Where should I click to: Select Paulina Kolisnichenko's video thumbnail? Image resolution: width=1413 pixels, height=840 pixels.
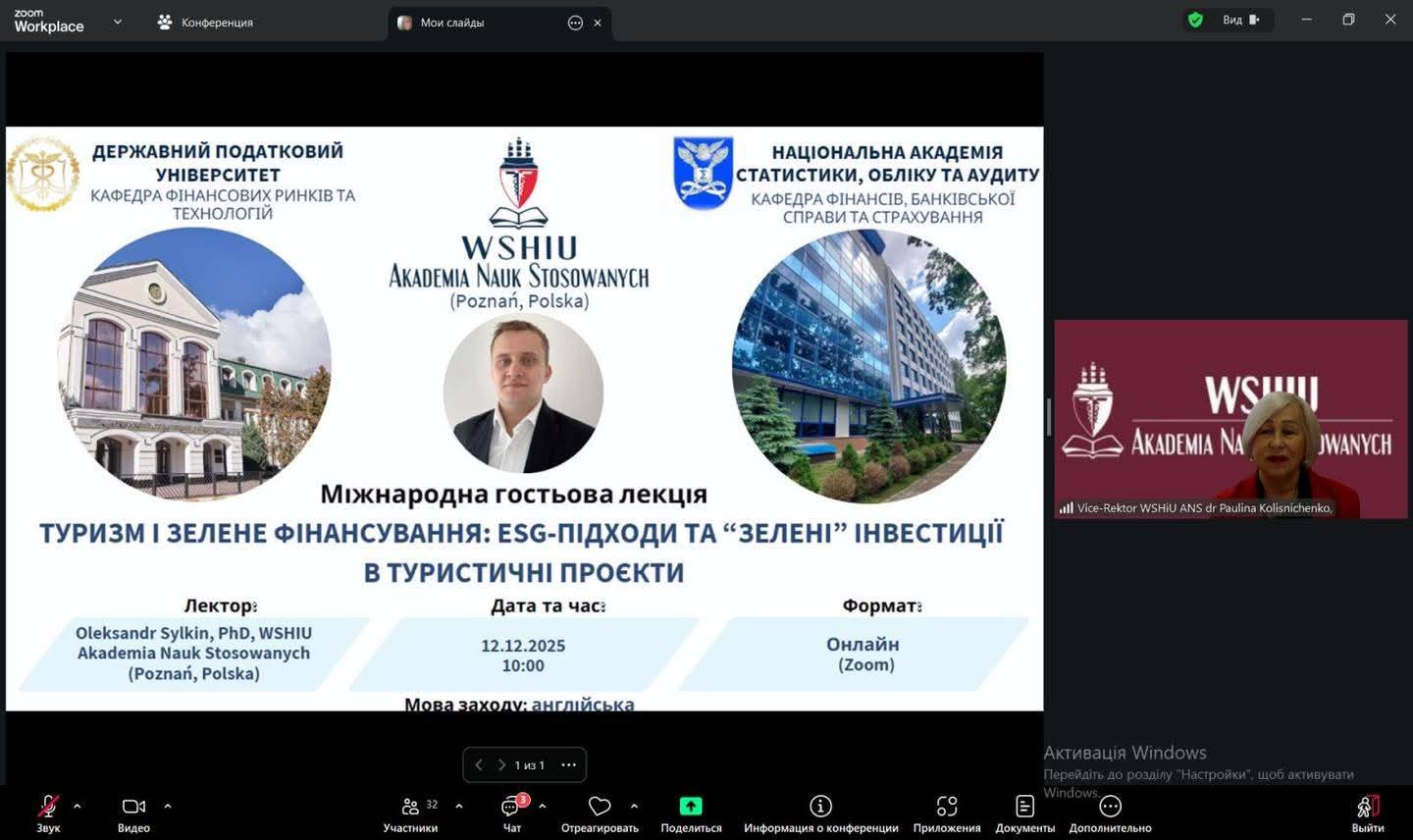tap(1230, 418)
